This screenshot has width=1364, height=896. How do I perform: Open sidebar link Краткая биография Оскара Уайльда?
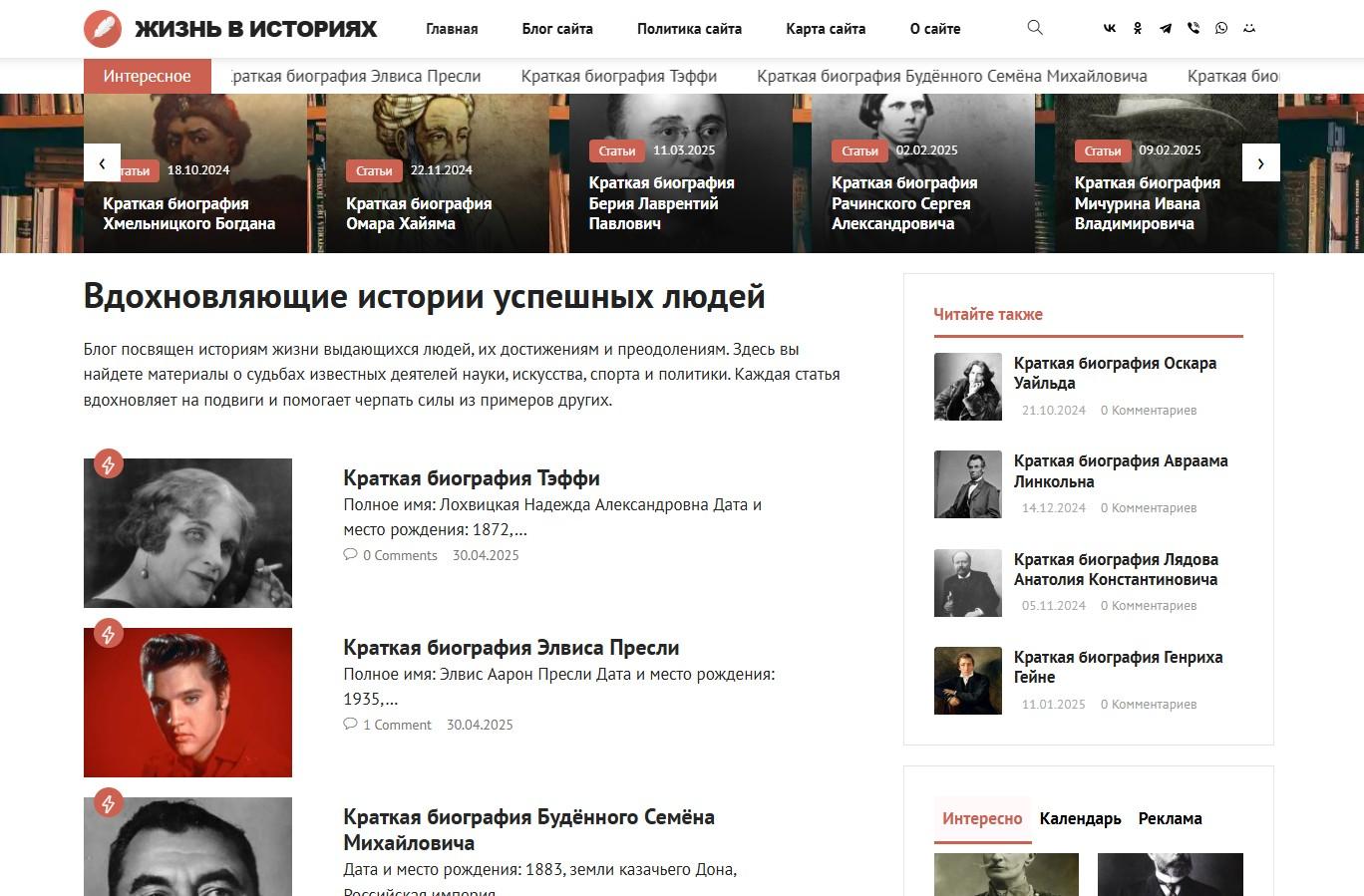point(1115,373)
